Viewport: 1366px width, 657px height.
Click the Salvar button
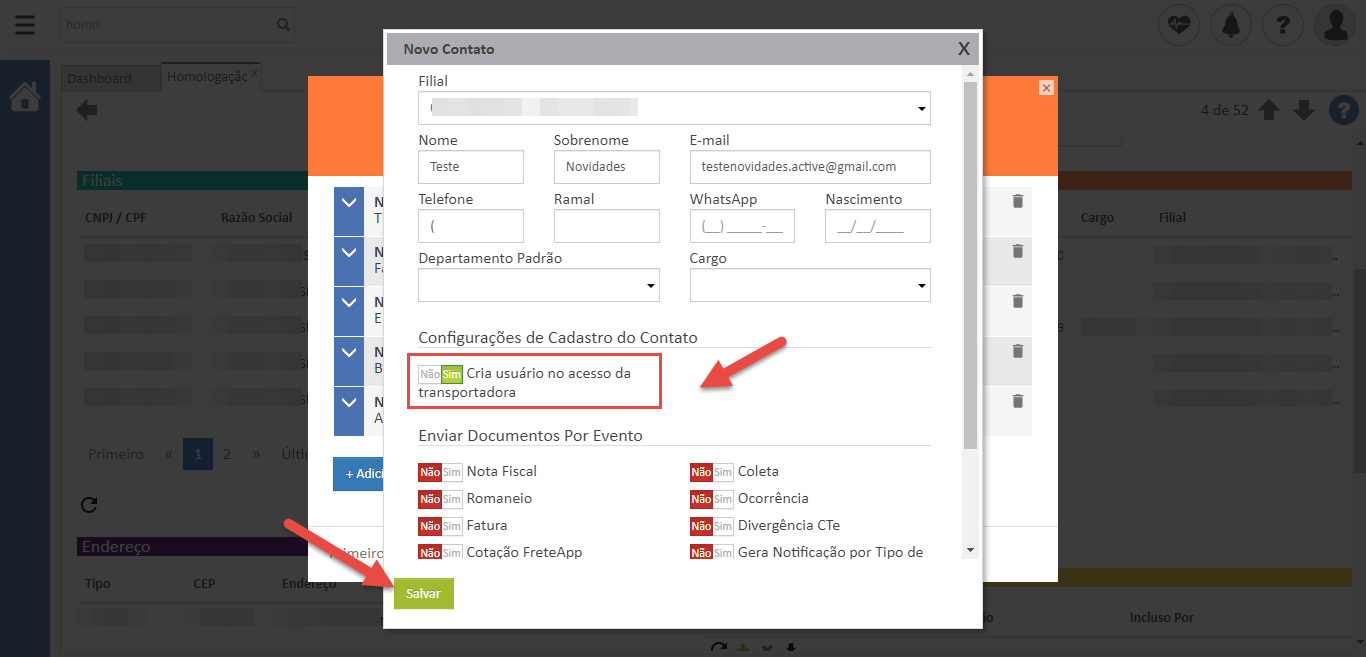[423, 593]
